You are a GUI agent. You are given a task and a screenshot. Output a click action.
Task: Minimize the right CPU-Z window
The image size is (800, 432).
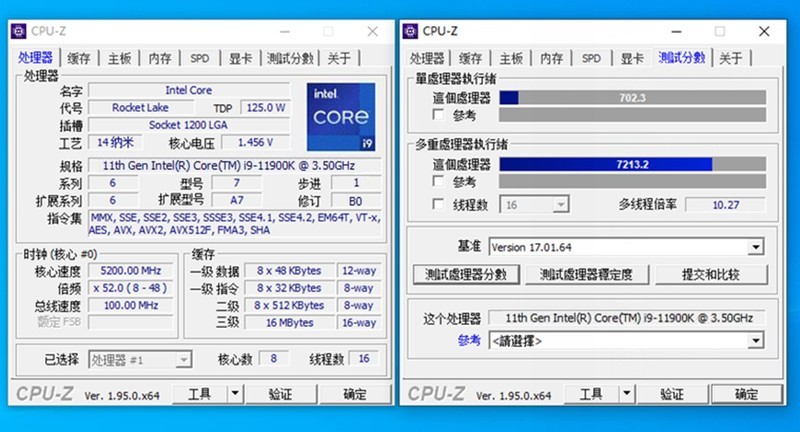click(677, 32)
